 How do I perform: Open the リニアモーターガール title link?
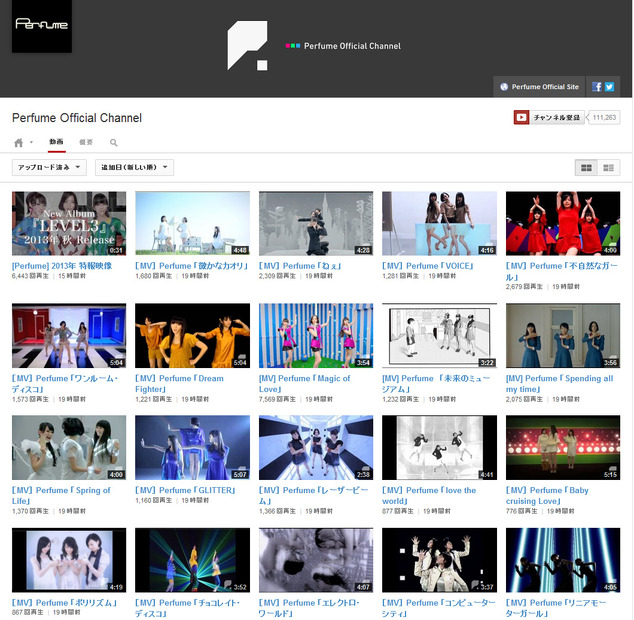pyautogui.click(x=556, y=608)
